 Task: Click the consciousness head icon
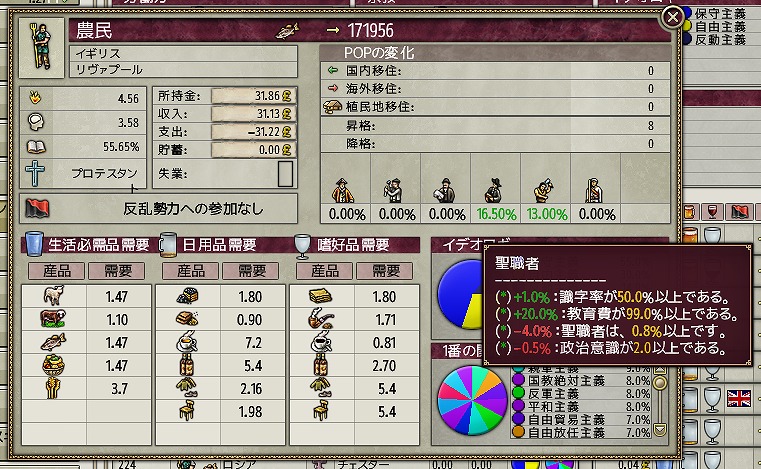click(35, 122)
